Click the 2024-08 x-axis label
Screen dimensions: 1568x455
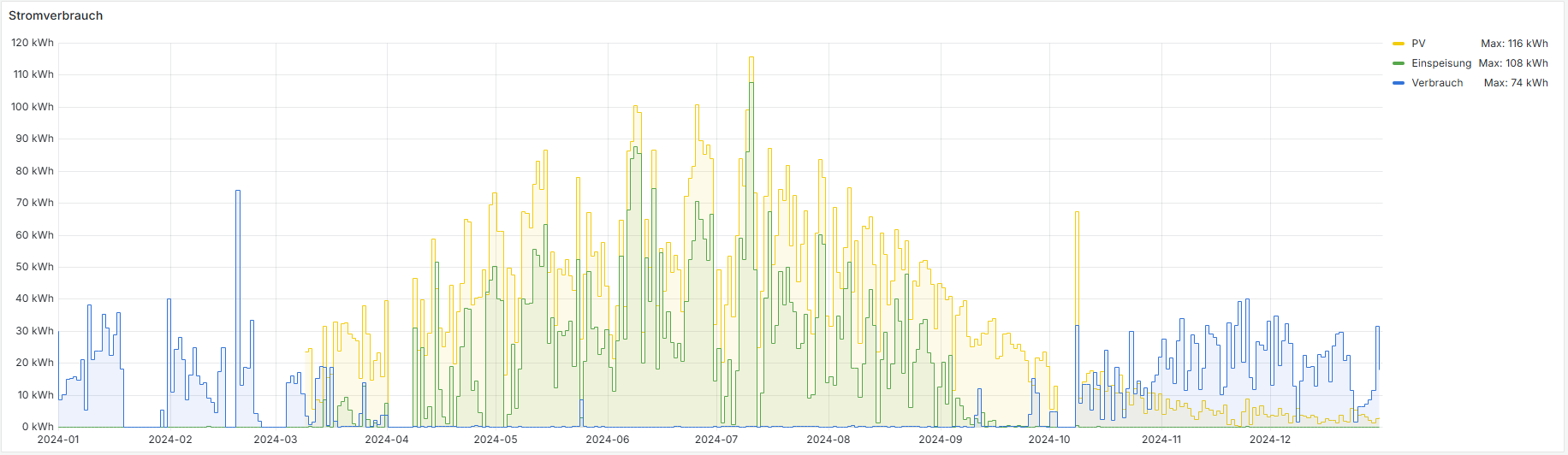(829, 440)
